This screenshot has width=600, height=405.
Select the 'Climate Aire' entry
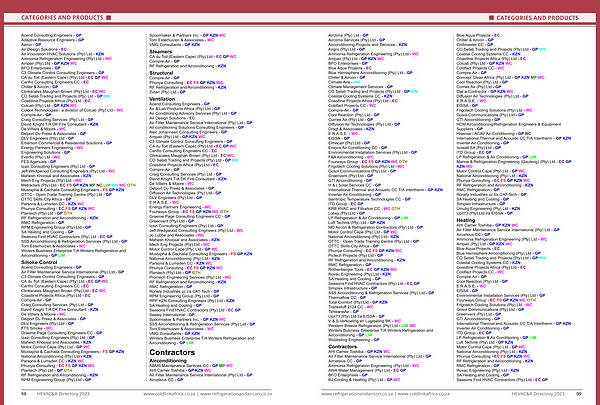pos(344,82)
